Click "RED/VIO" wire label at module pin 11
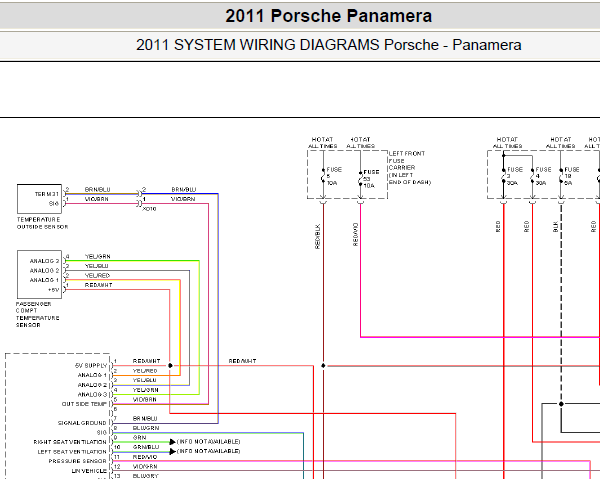600x479 pixels. pos(145,457)
